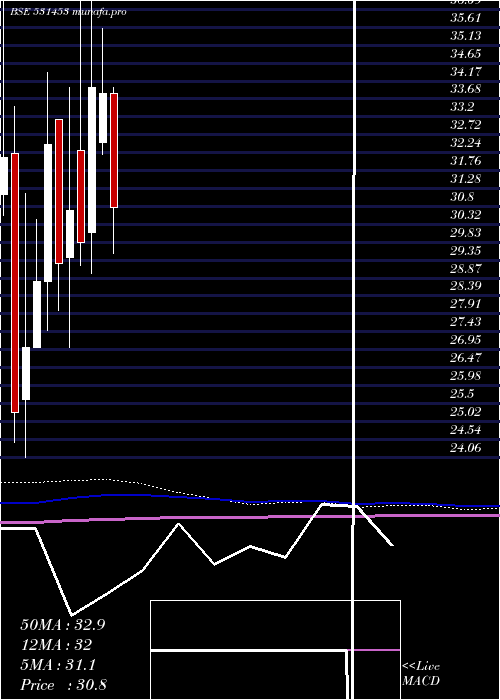The height and width of the screenshot is (700, 500).
Task: Click the 29.35 price axis label
Action: [466, 250]
